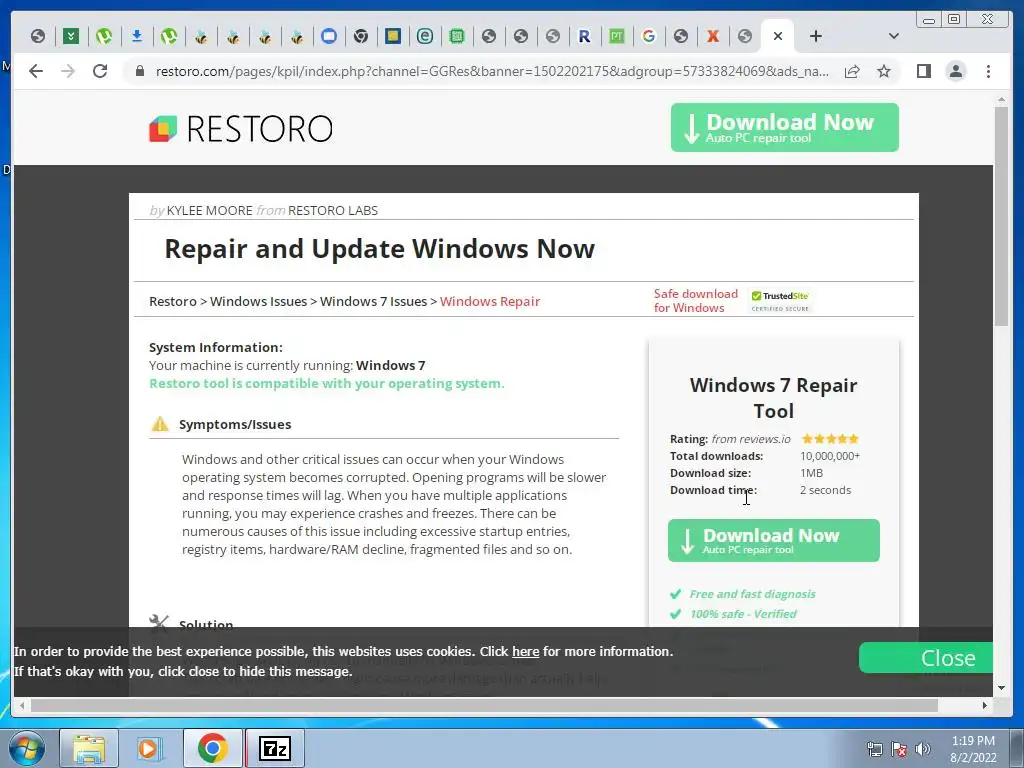The width and height of the screenshot is (1024, 768).
Task: Click Repair and Update Windows Now heading
Action: (379, 249)
